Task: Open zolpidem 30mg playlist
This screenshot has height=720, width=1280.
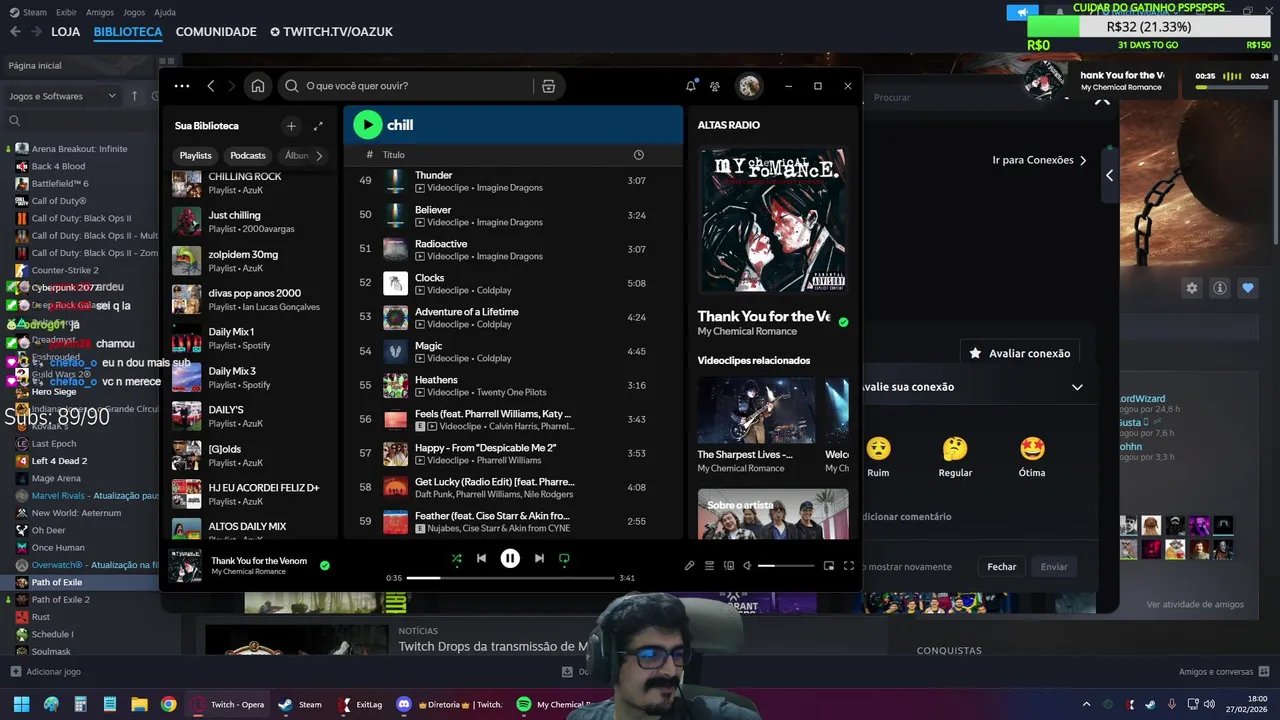Action: [250, 260]
